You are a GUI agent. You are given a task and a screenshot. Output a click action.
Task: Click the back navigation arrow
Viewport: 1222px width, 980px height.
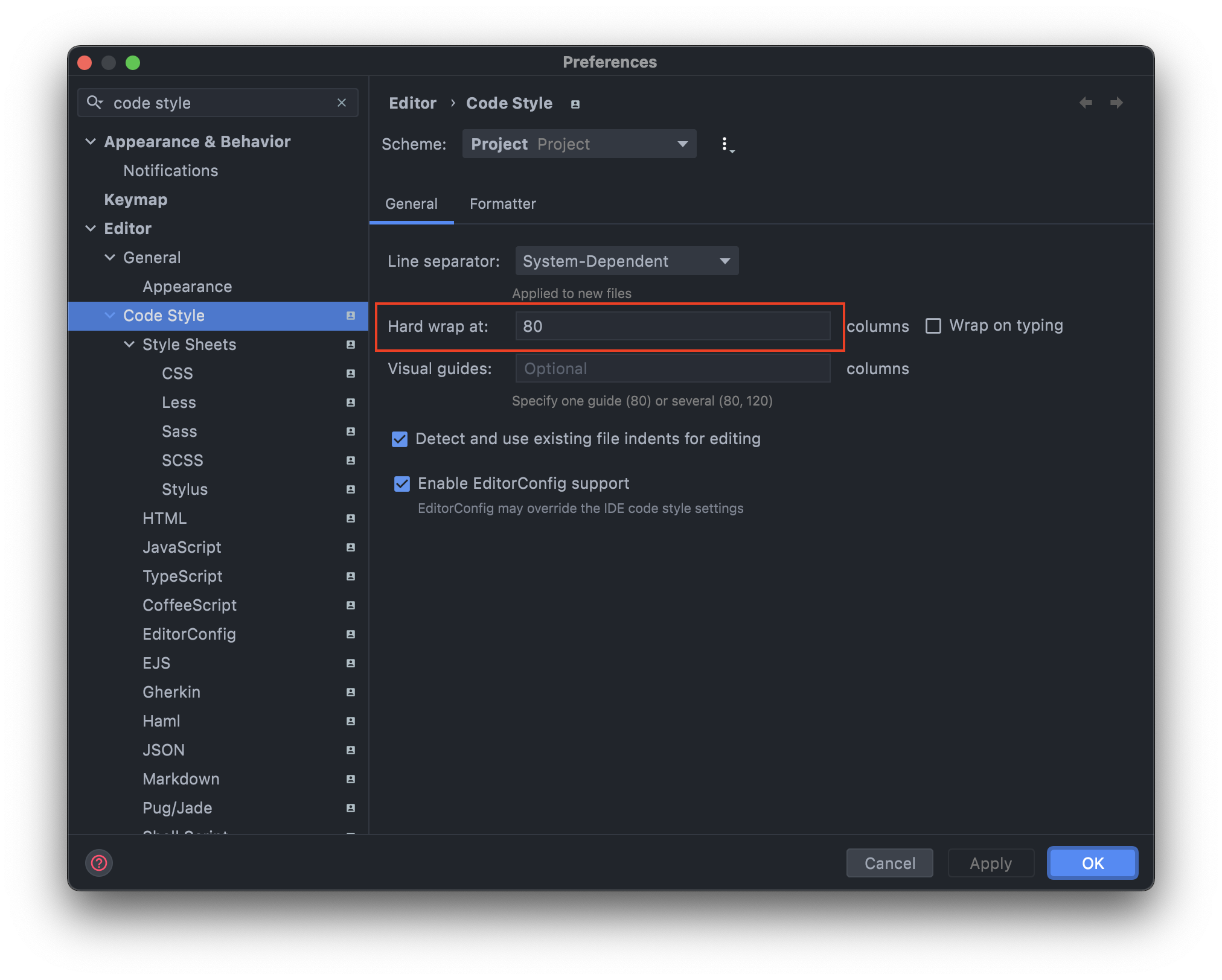[x=1086, y=103]
